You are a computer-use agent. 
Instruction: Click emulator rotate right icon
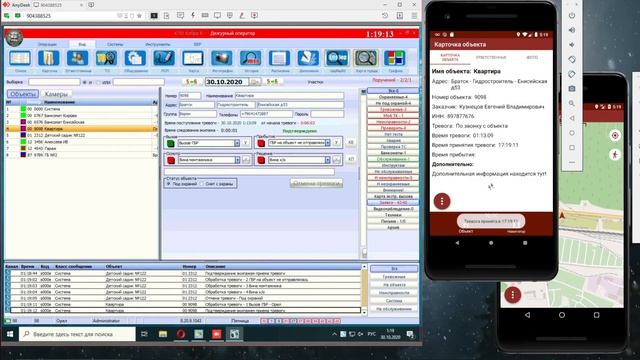[x=572, y=74]
